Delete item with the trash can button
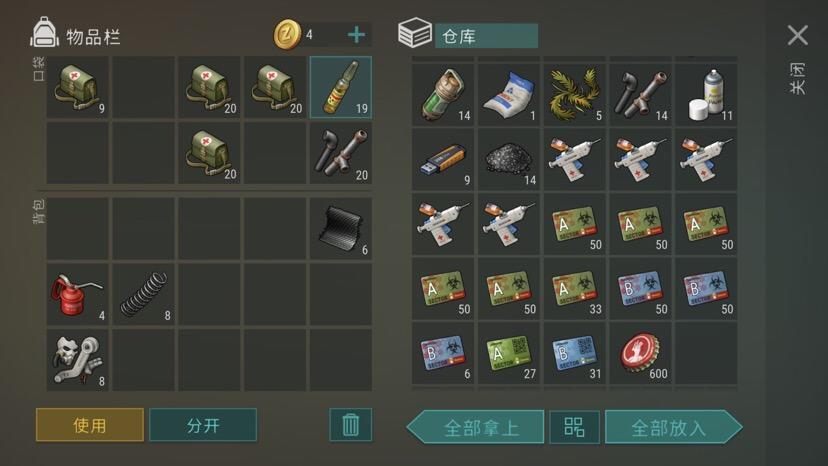The width and height of the screenshot is (828, 466). 351,425
